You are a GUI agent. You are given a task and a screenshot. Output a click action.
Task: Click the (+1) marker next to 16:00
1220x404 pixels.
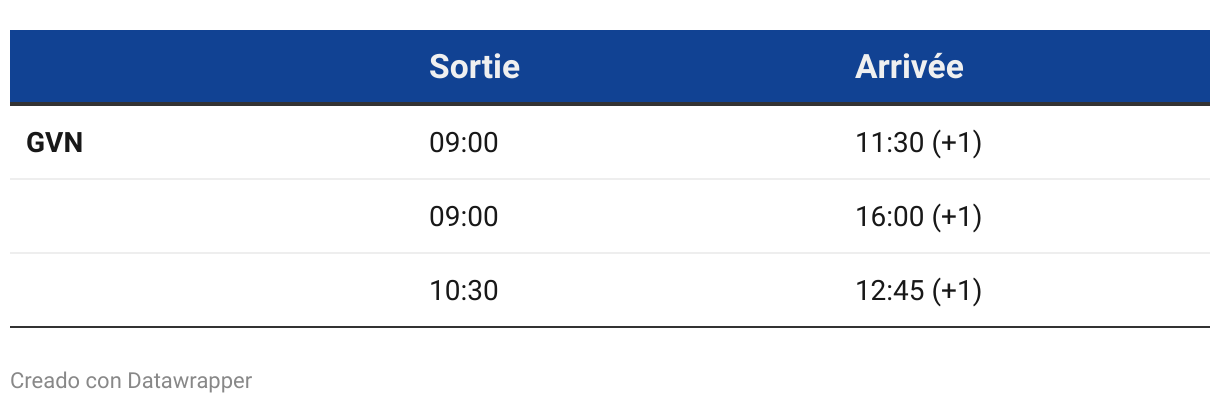956,217
